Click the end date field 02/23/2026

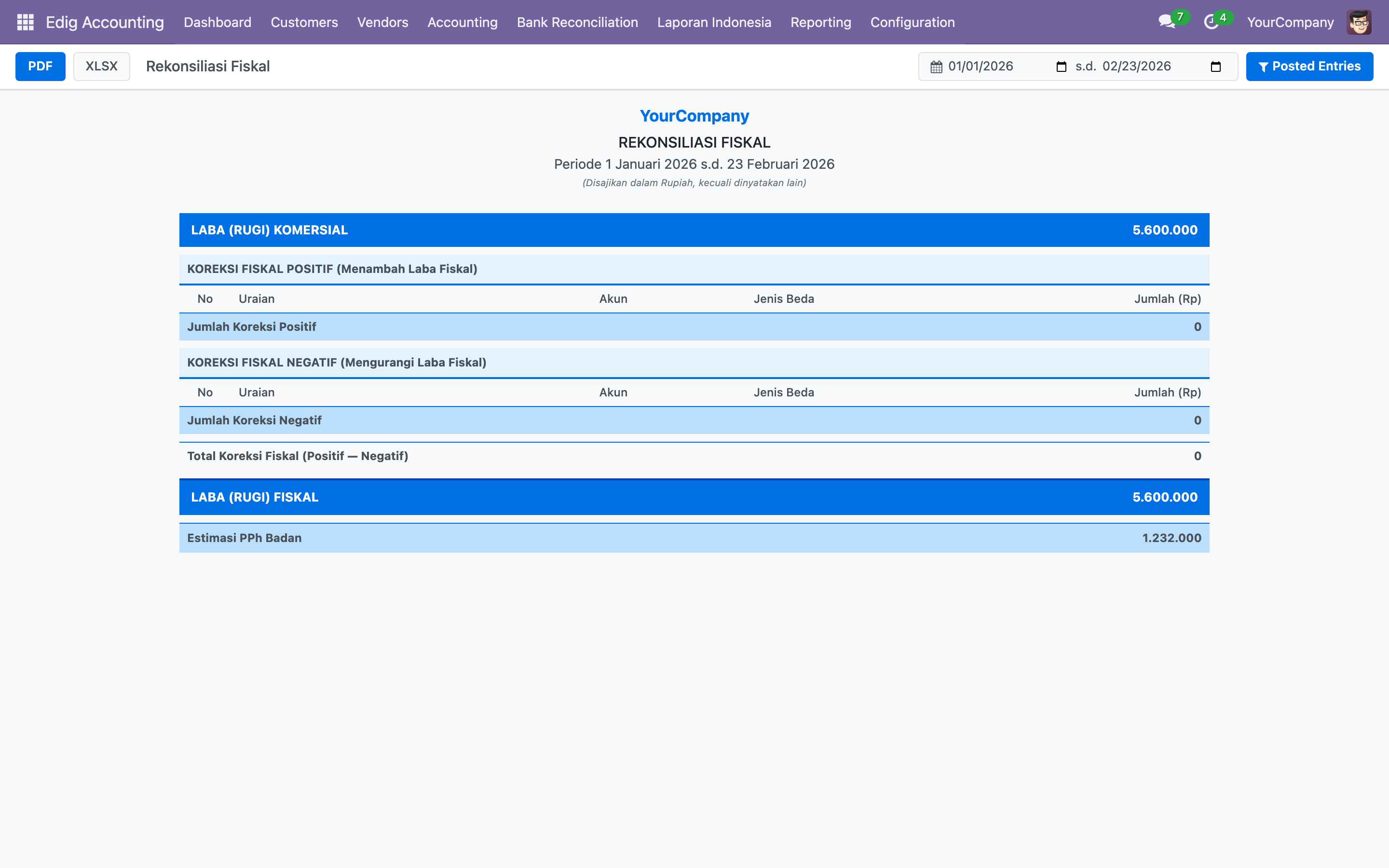(1136, 67)
